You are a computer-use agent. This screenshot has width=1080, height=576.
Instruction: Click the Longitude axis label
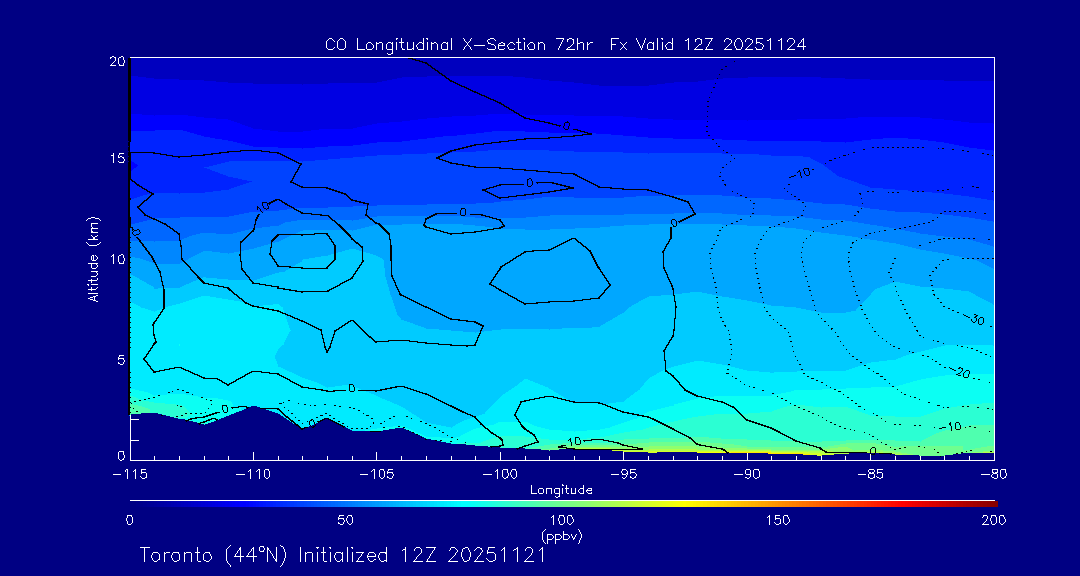561,490
